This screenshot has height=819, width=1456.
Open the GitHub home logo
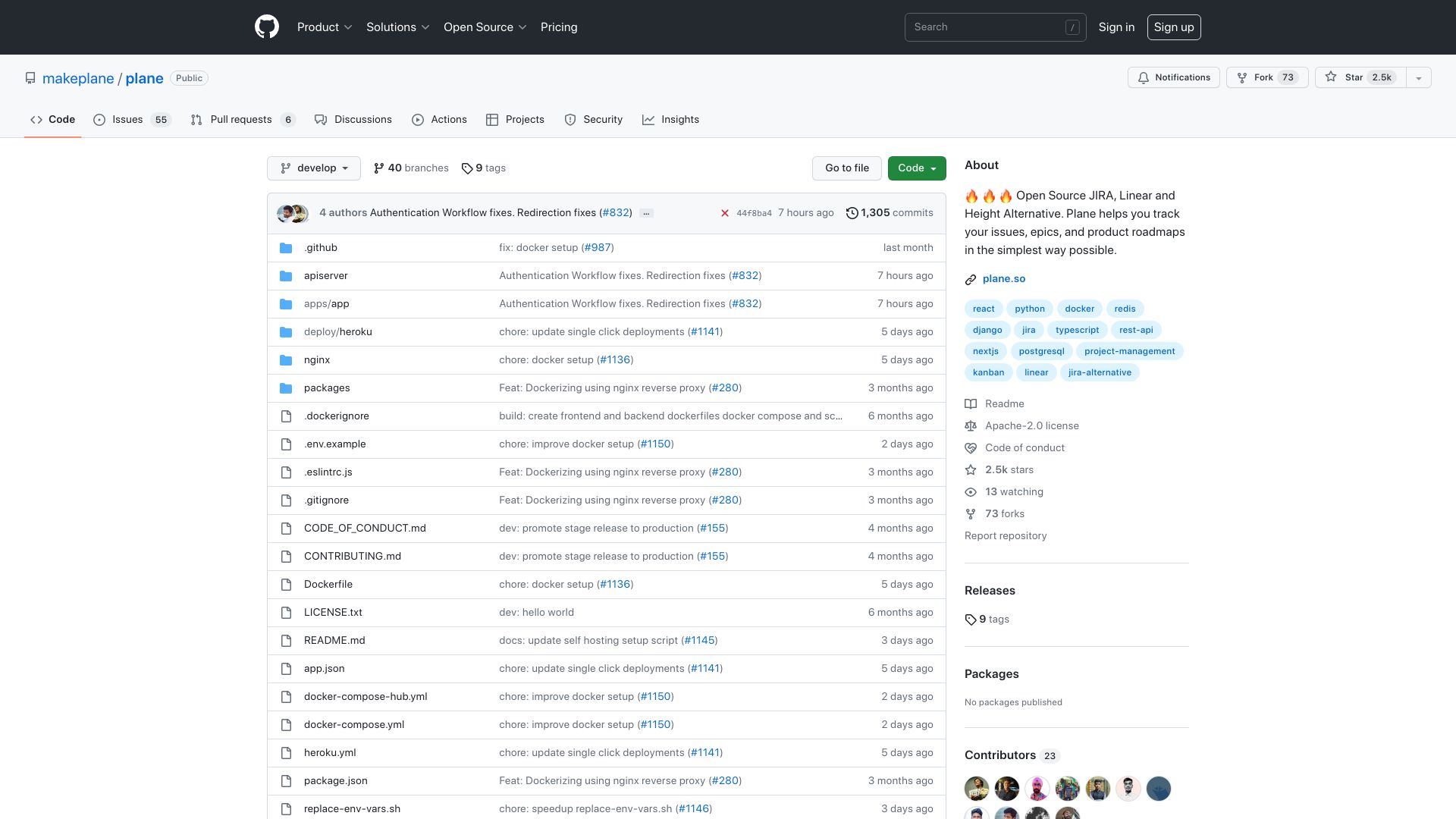(267, 27)
